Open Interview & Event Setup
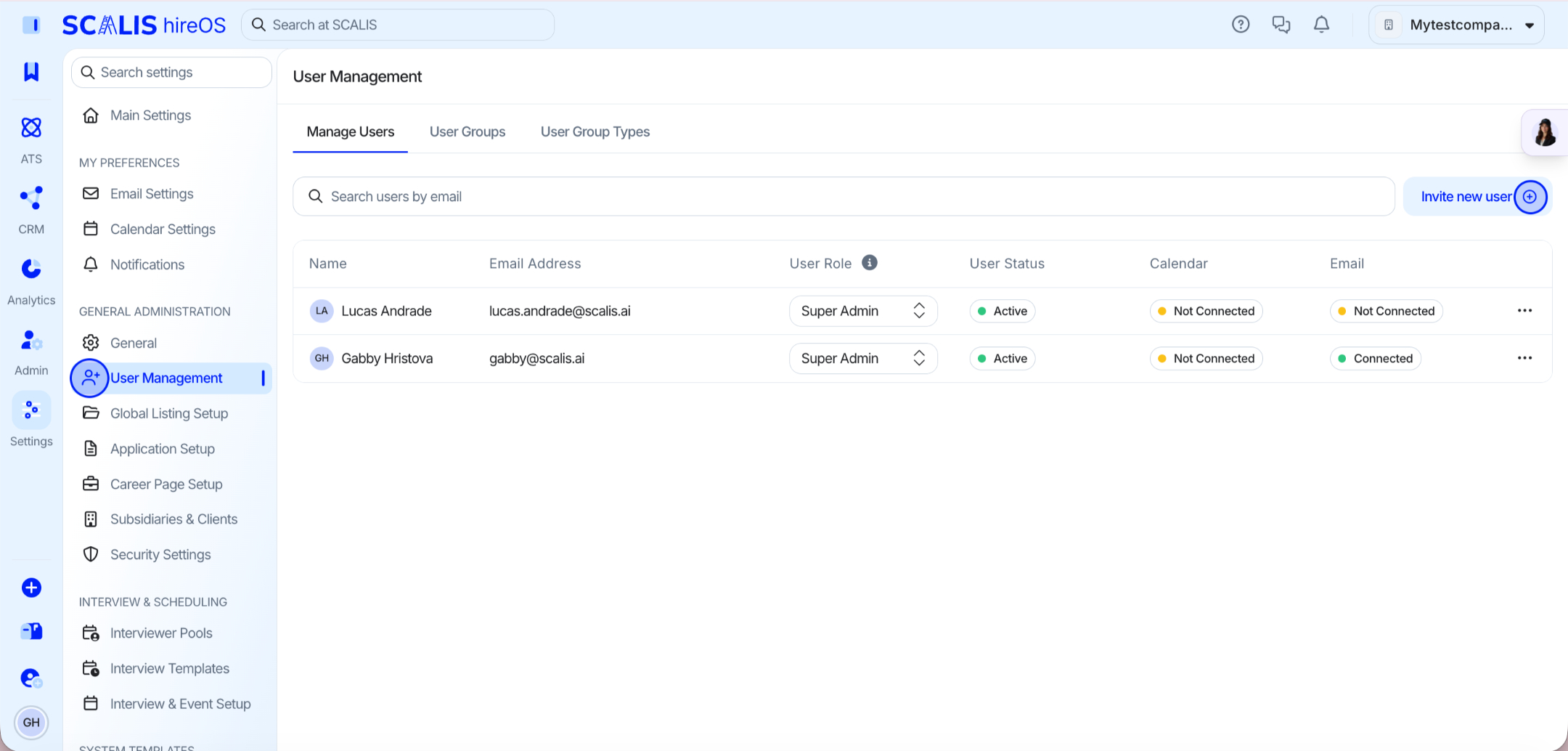 tap(180, 704)
